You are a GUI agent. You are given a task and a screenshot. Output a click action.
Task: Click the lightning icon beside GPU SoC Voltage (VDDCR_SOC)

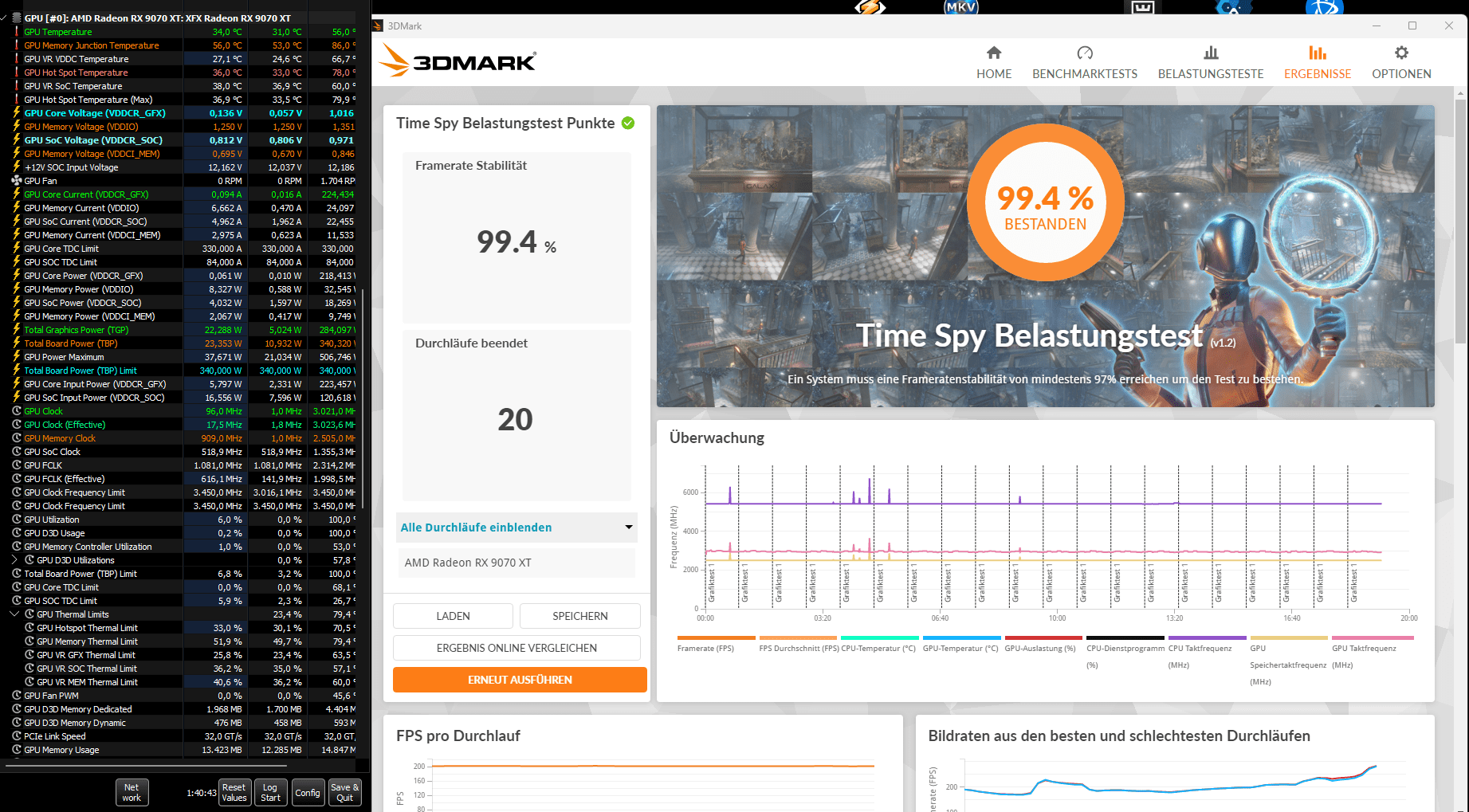17,140
